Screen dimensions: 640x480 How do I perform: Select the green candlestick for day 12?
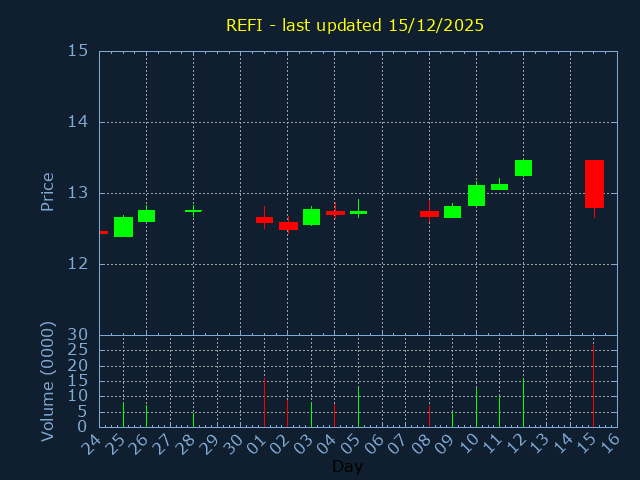tap(523, 168)
